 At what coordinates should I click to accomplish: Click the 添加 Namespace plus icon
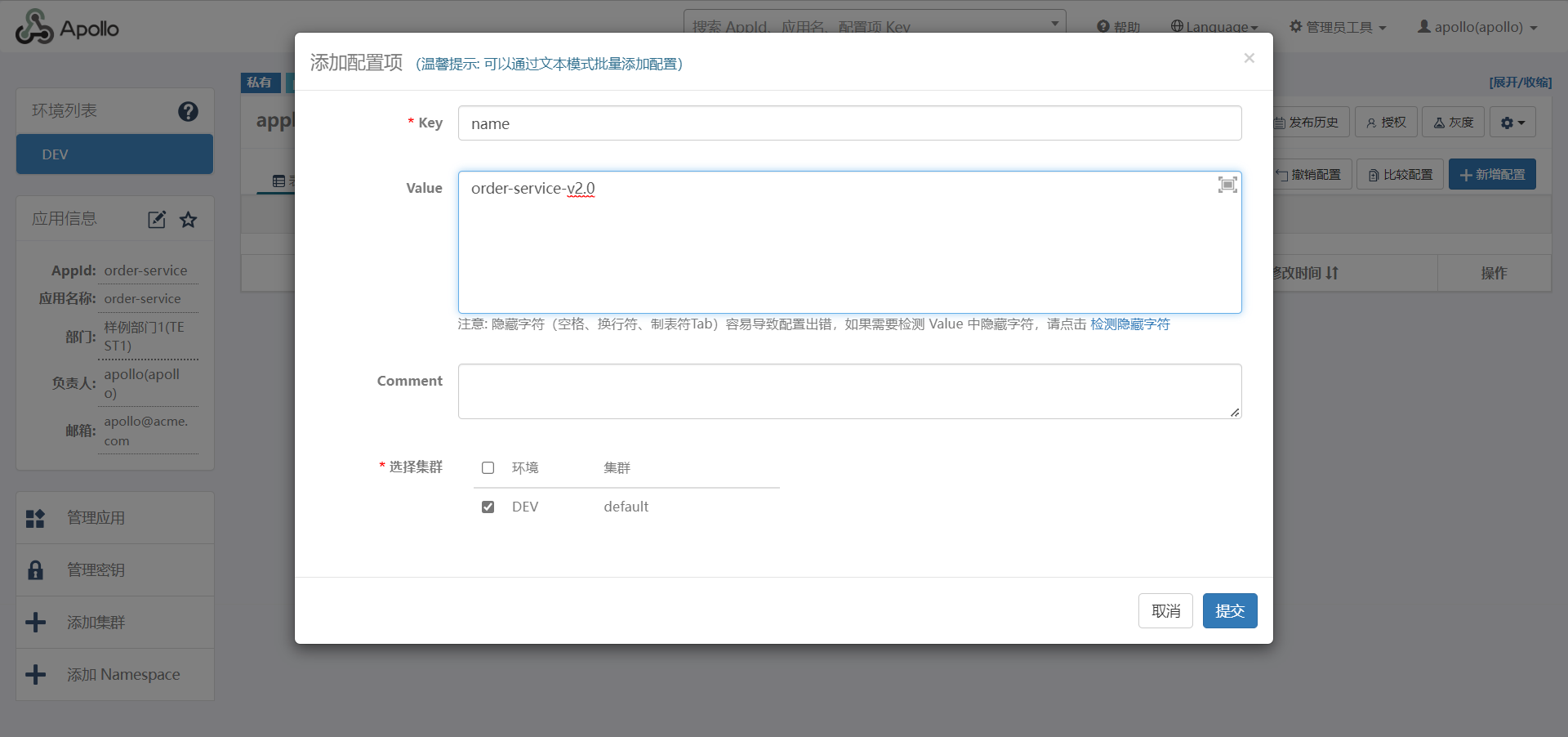pos(35,675)
